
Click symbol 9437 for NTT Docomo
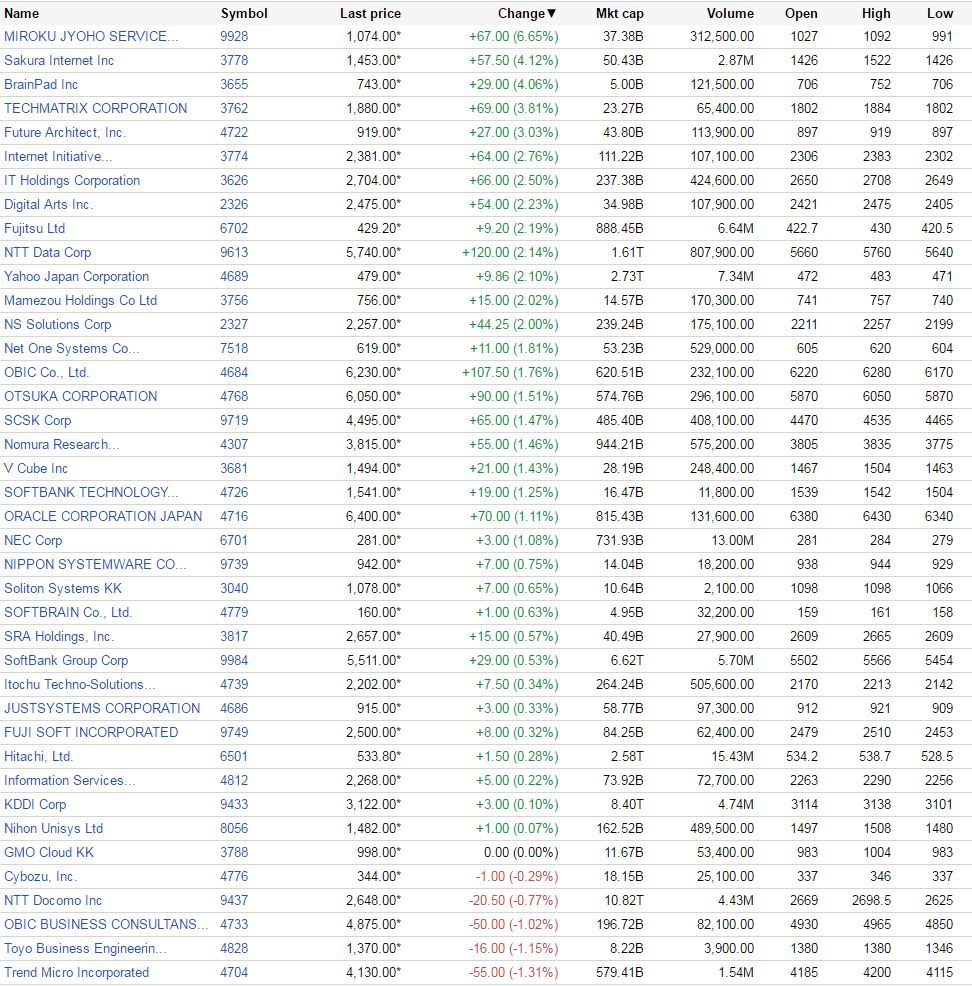tap(234, 900)
